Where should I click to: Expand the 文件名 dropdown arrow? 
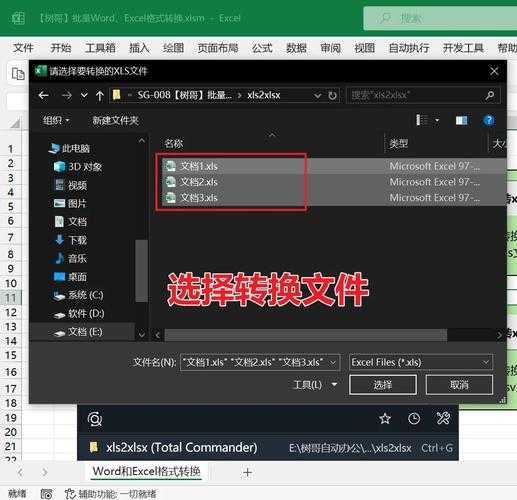point(333,362)
